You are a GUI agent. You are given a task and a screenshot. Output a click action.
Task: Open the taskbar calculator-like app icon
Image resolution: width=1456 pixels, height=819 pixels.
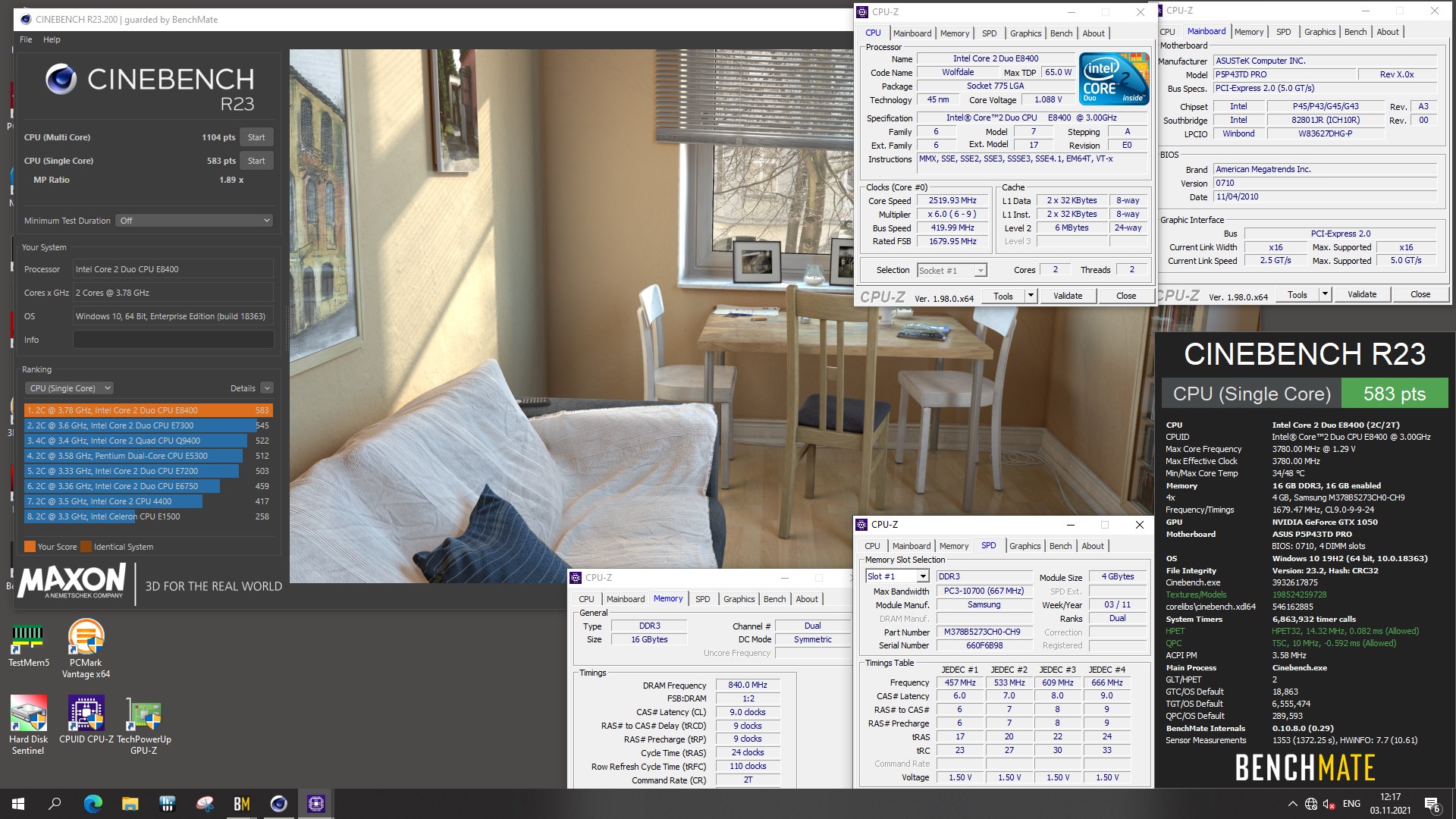167,804
